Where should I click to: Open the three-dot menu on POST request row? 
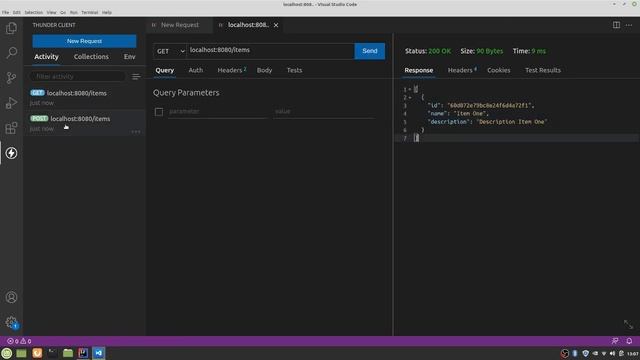136,131
